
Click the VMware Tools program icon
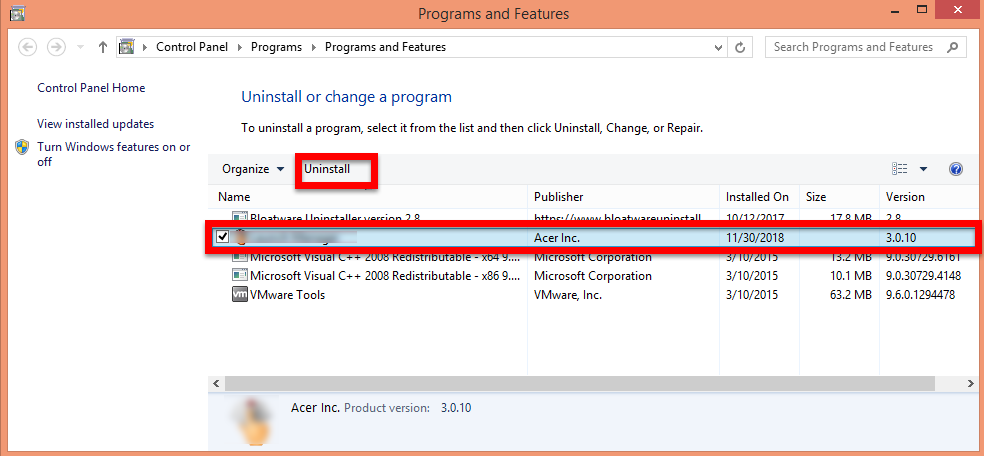(239, 295)
